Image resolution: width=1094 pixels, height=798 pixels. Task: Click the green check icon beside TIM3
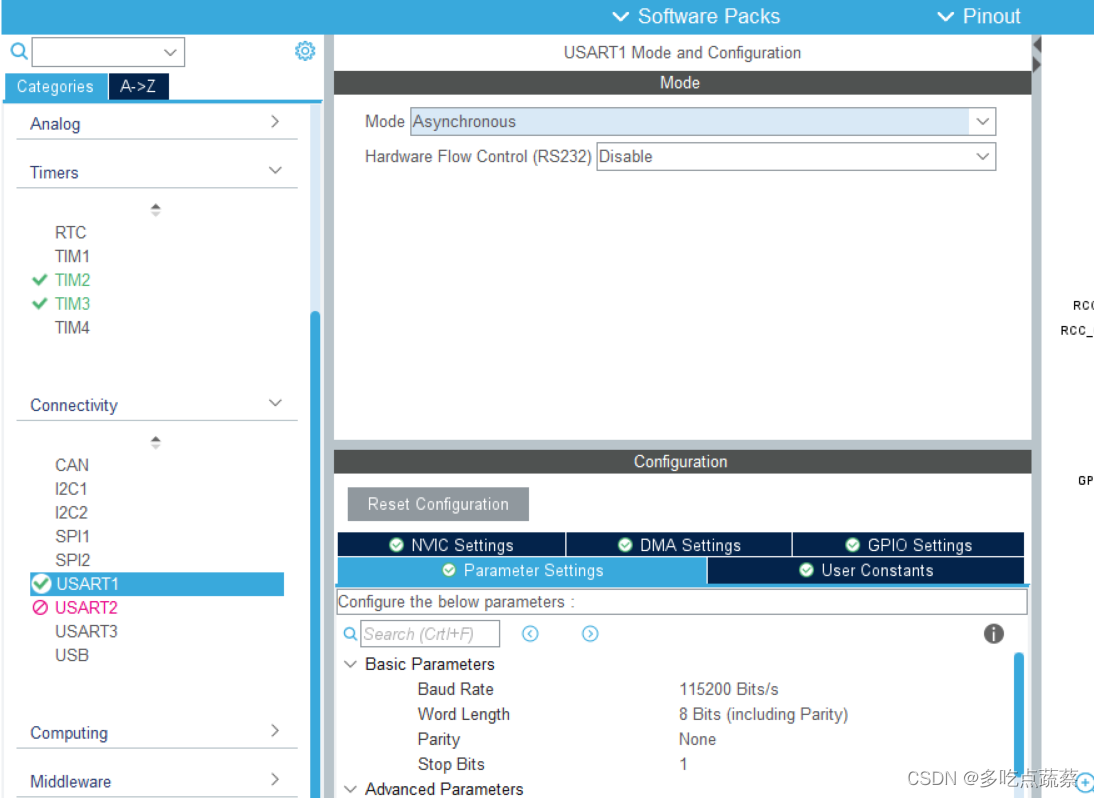pos(40,303)
